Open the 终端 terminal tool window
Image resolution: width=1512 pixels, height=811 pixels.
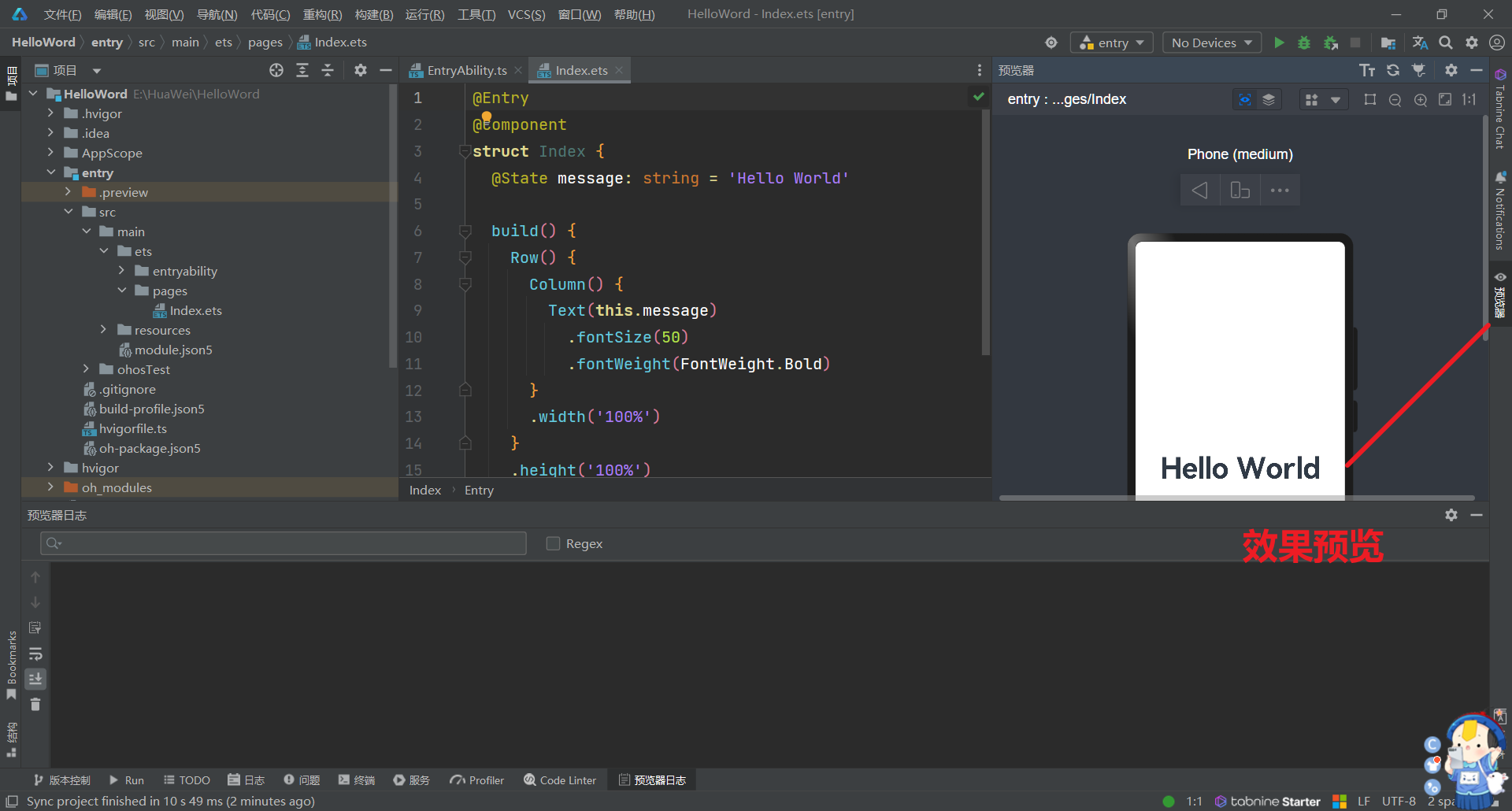point(357,780)
